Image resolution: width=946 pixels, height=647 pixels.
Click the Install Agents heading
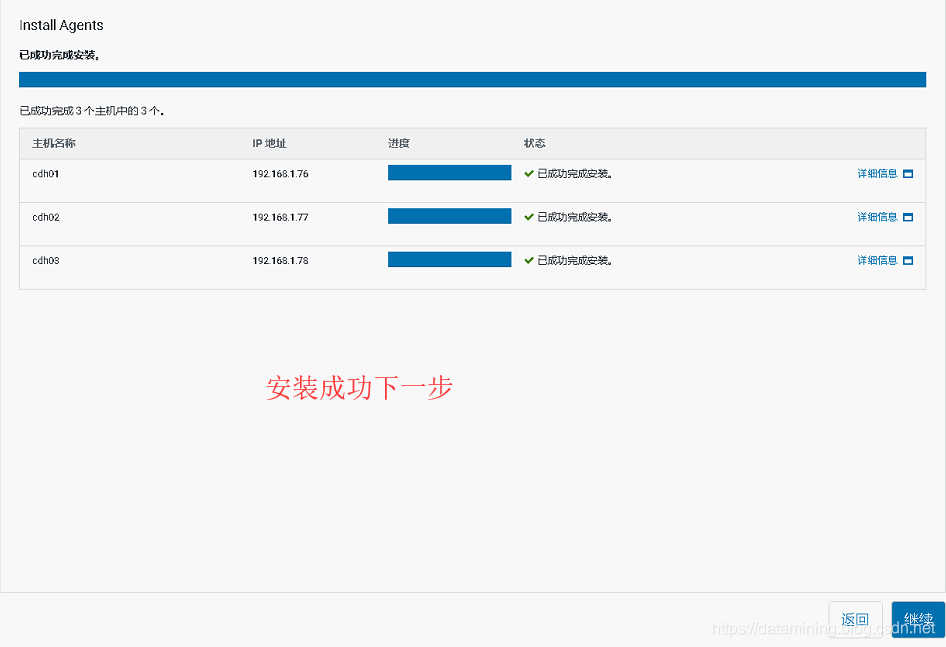62,25
